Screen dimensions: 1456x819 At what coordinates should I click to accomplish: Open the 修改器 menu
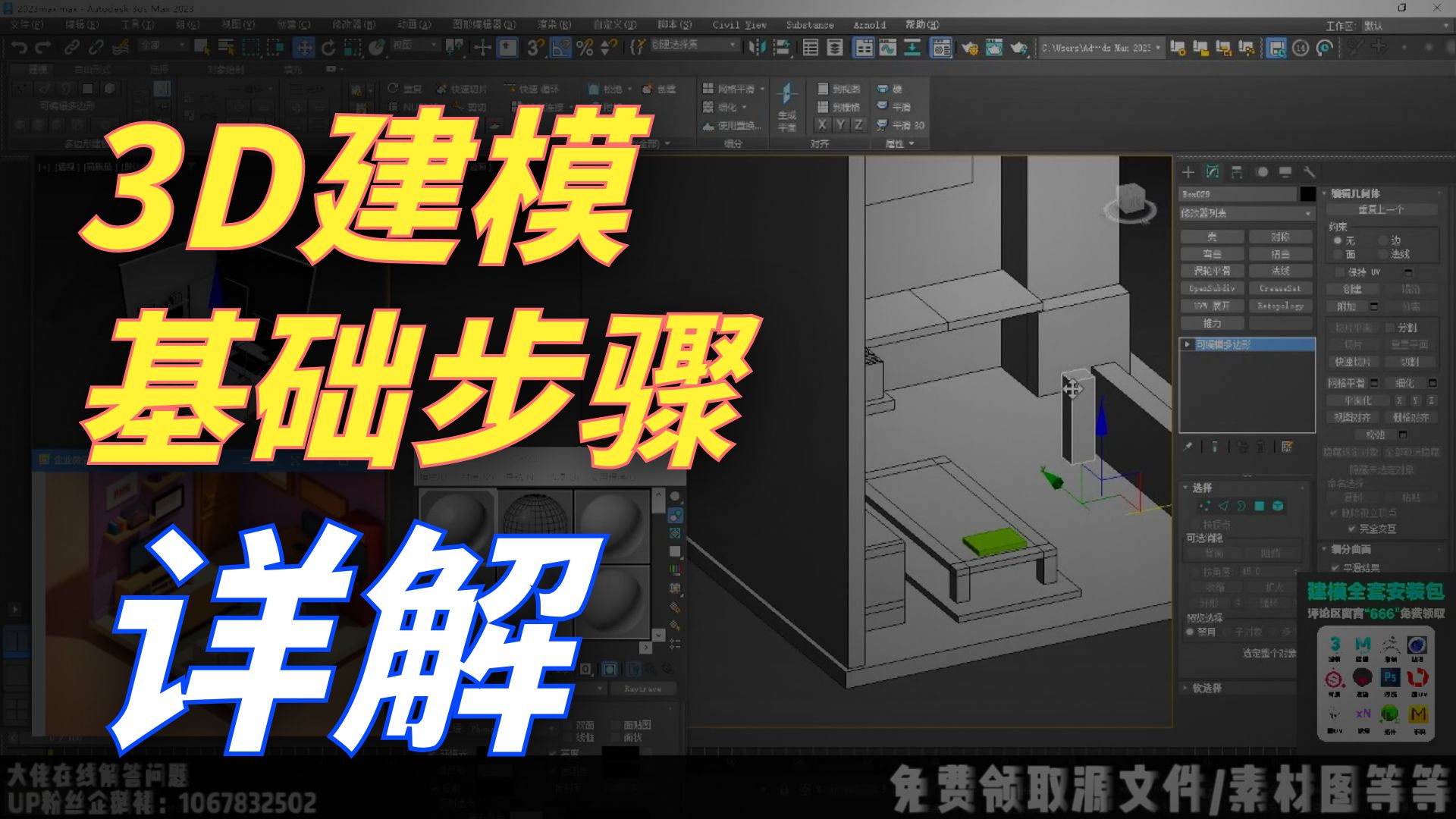coord(353,25)
